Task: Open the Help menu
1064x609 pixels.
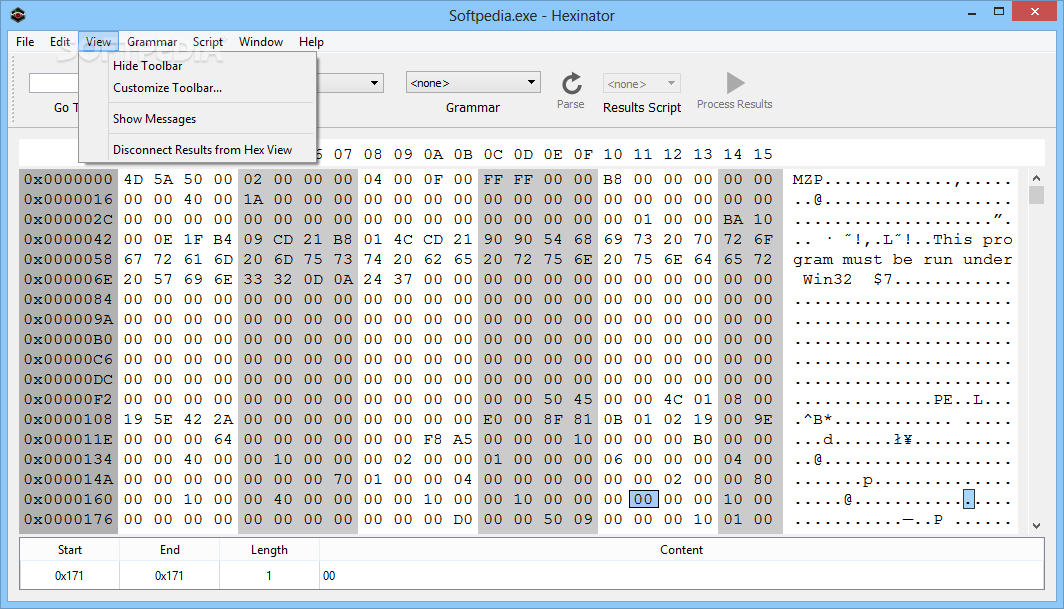Action: click(311, 41)
